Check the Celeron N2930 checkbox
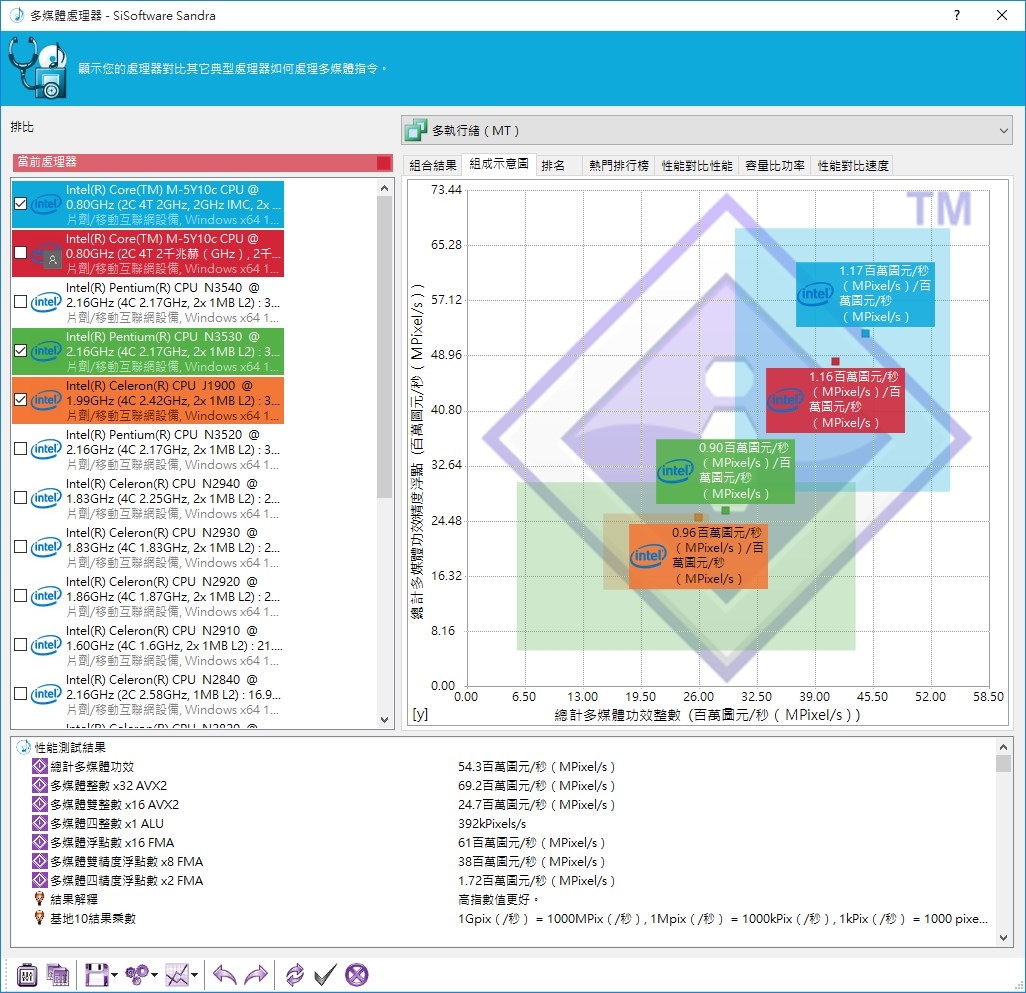This screenshot has width=1026, height=993. tap(20, 547)
